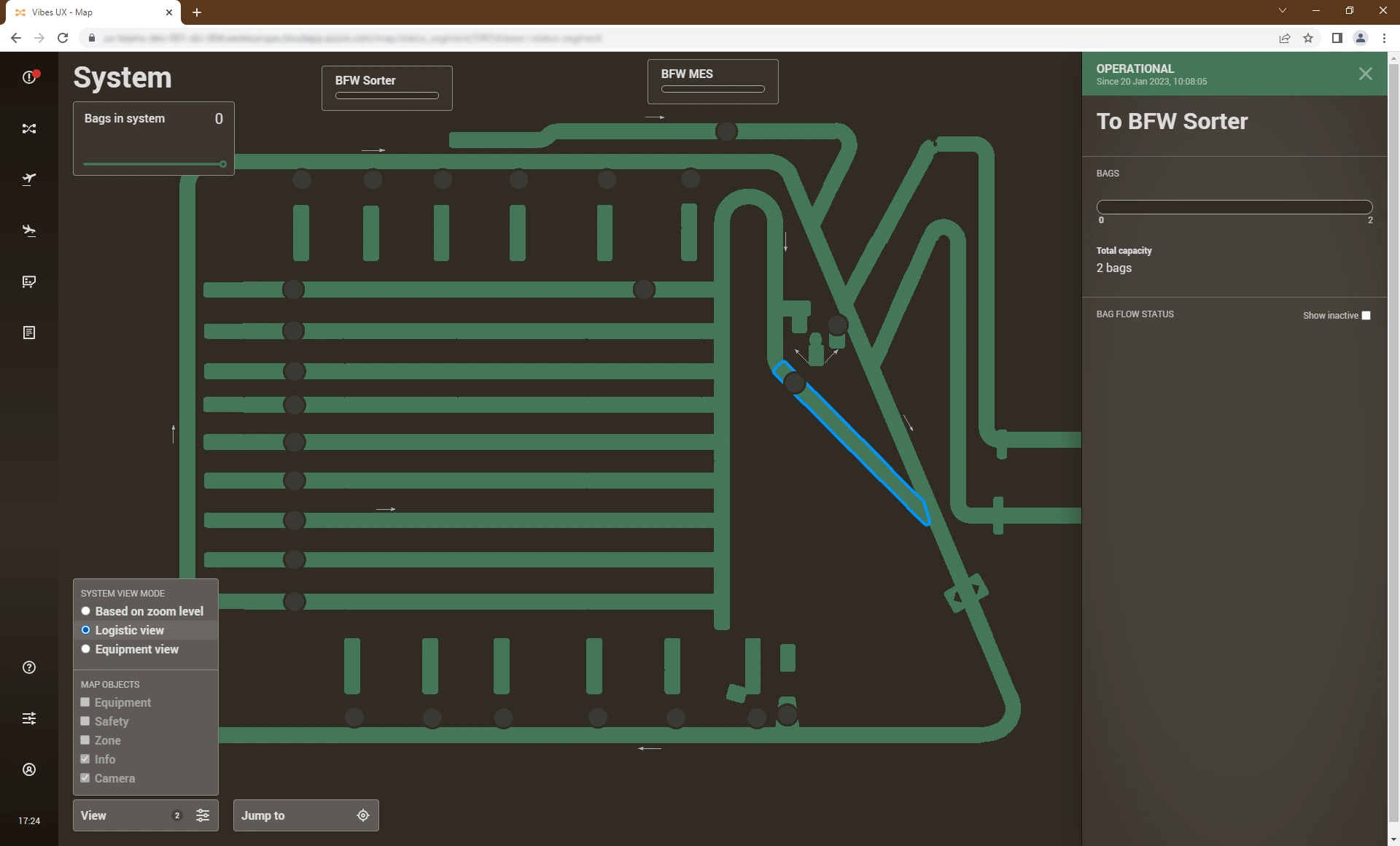
Task: Click the share page icon
Action: pos(1285,38)
